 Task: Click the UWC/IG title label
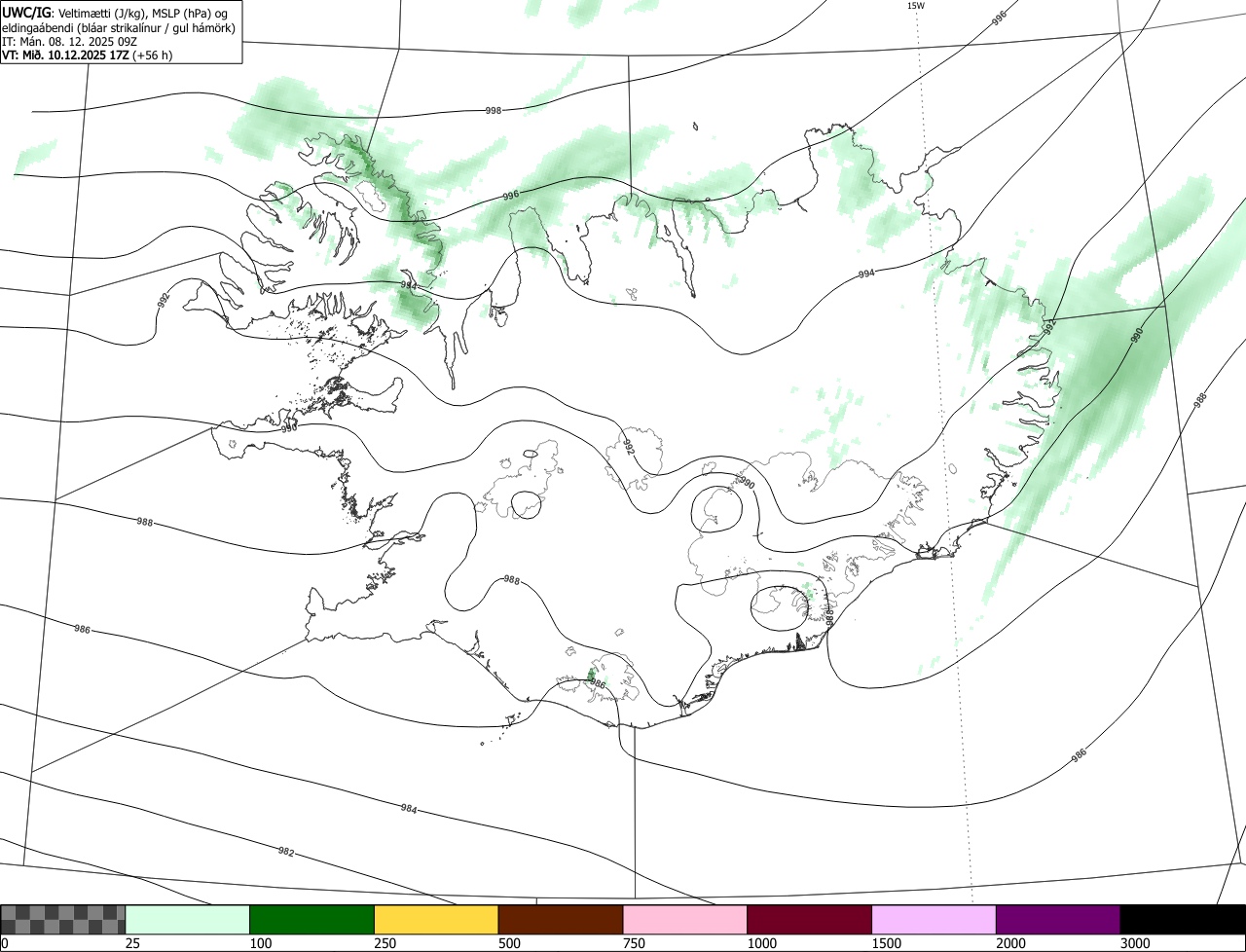click(28, 12)
